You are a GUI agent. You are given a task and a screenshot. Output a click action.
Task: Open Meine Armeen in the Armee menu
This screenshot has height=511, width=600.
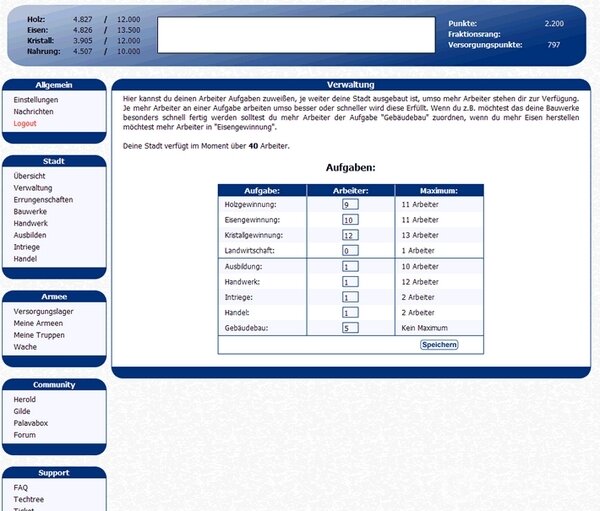click(39, 323)
